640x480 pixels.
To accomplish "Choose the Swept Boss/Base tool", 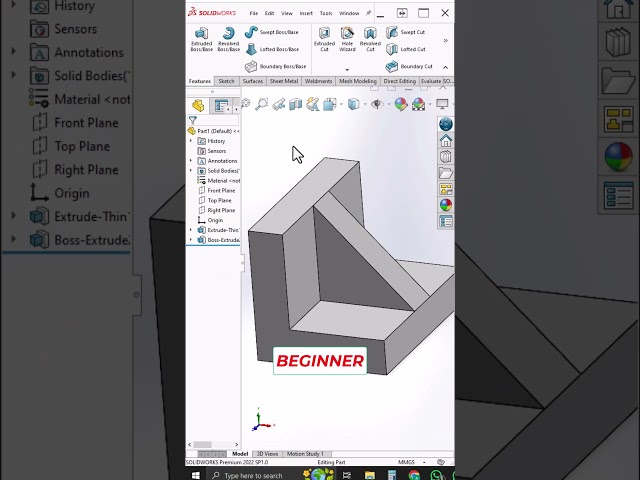I will point(271,32).
